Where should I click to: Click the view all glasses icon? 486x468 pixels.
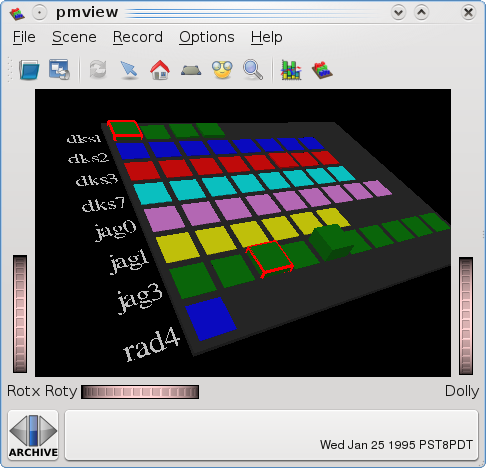pos(222,70)
